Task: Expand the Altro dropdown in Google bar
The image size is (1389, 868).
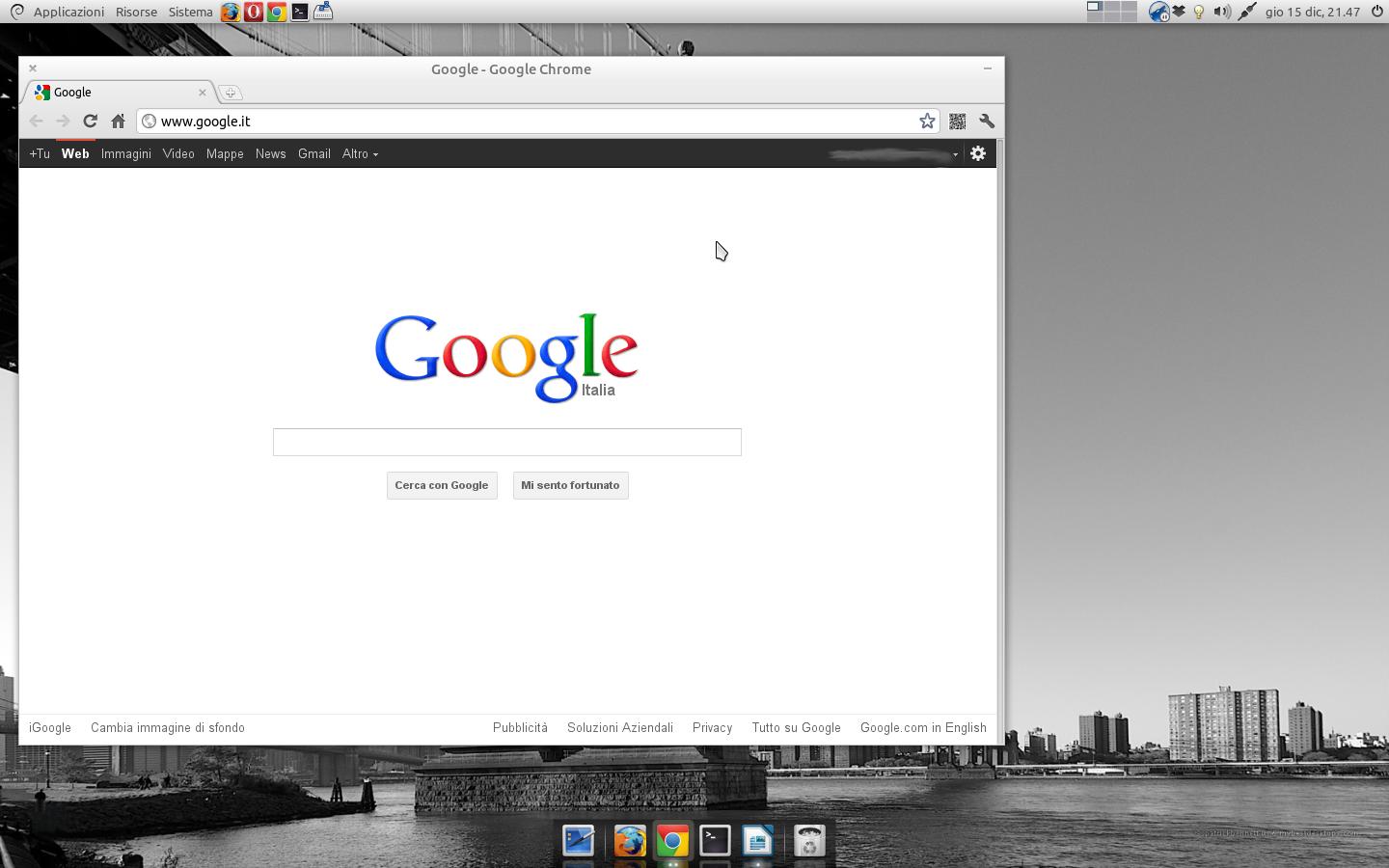Action: click(360, 154)
